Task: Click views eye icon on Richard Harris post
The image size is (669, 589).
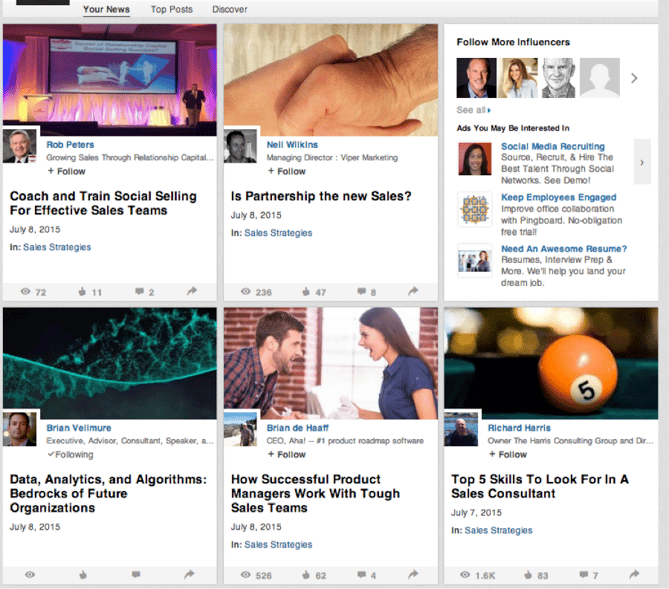Action: [x=465, y=574]
